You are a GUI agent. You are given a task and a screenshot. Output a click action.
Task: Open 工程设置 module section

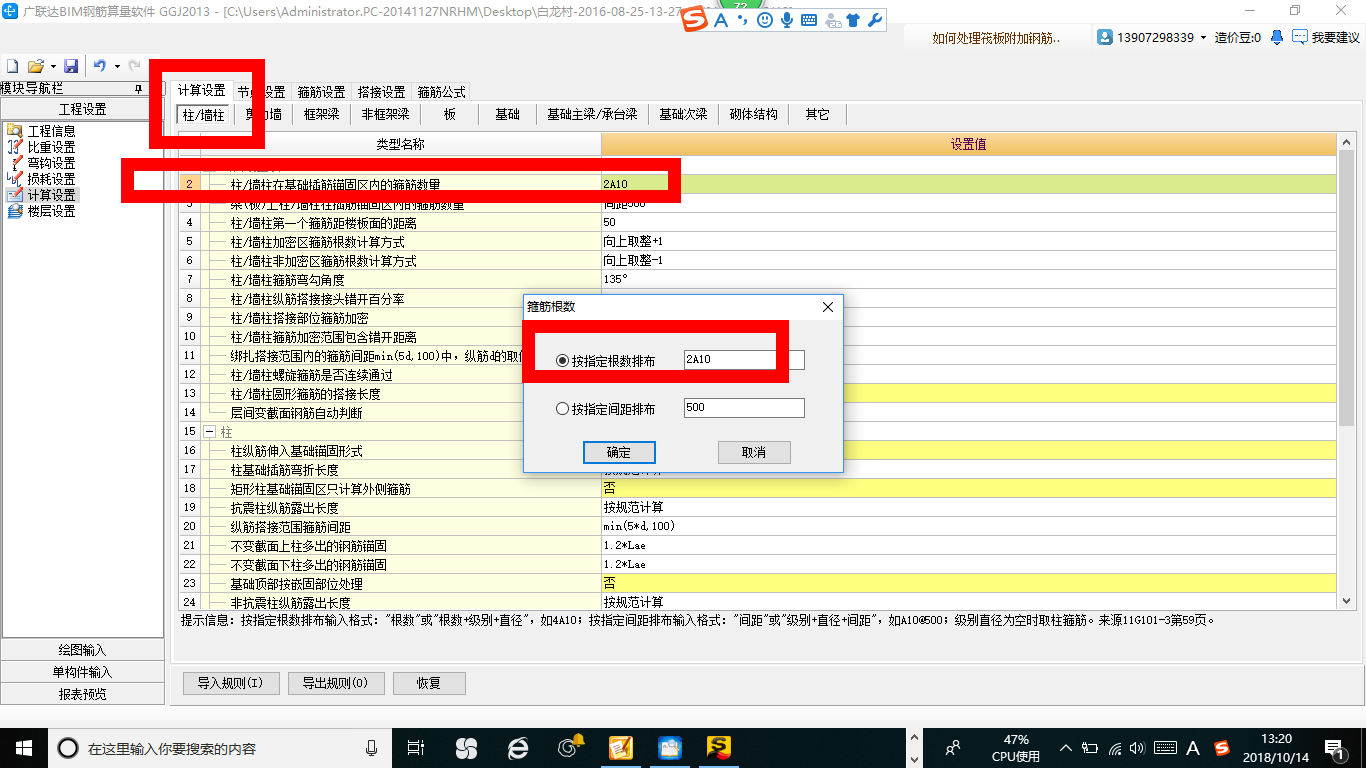click(82, 110)
